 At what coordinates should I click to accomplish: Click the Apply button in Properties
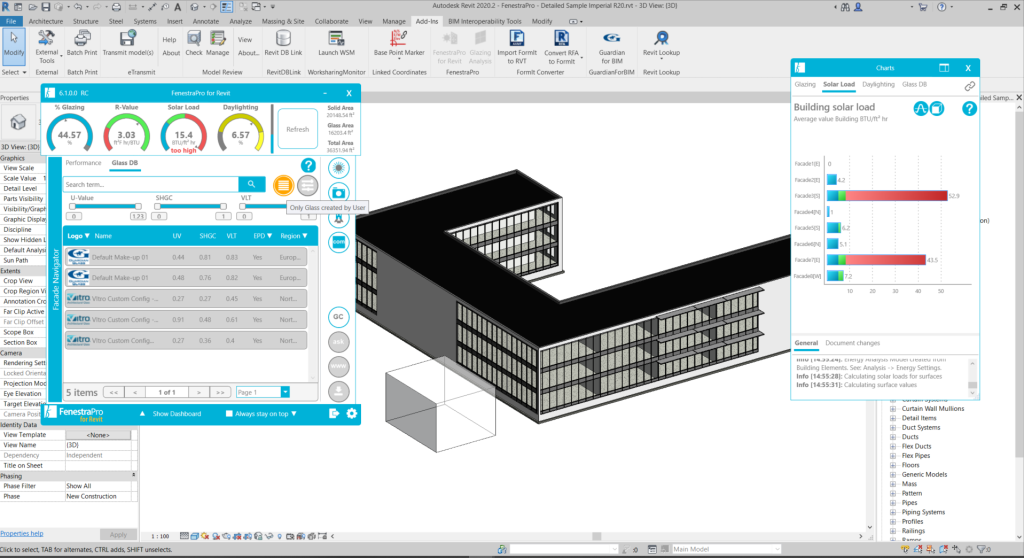(x=118, y=534)
